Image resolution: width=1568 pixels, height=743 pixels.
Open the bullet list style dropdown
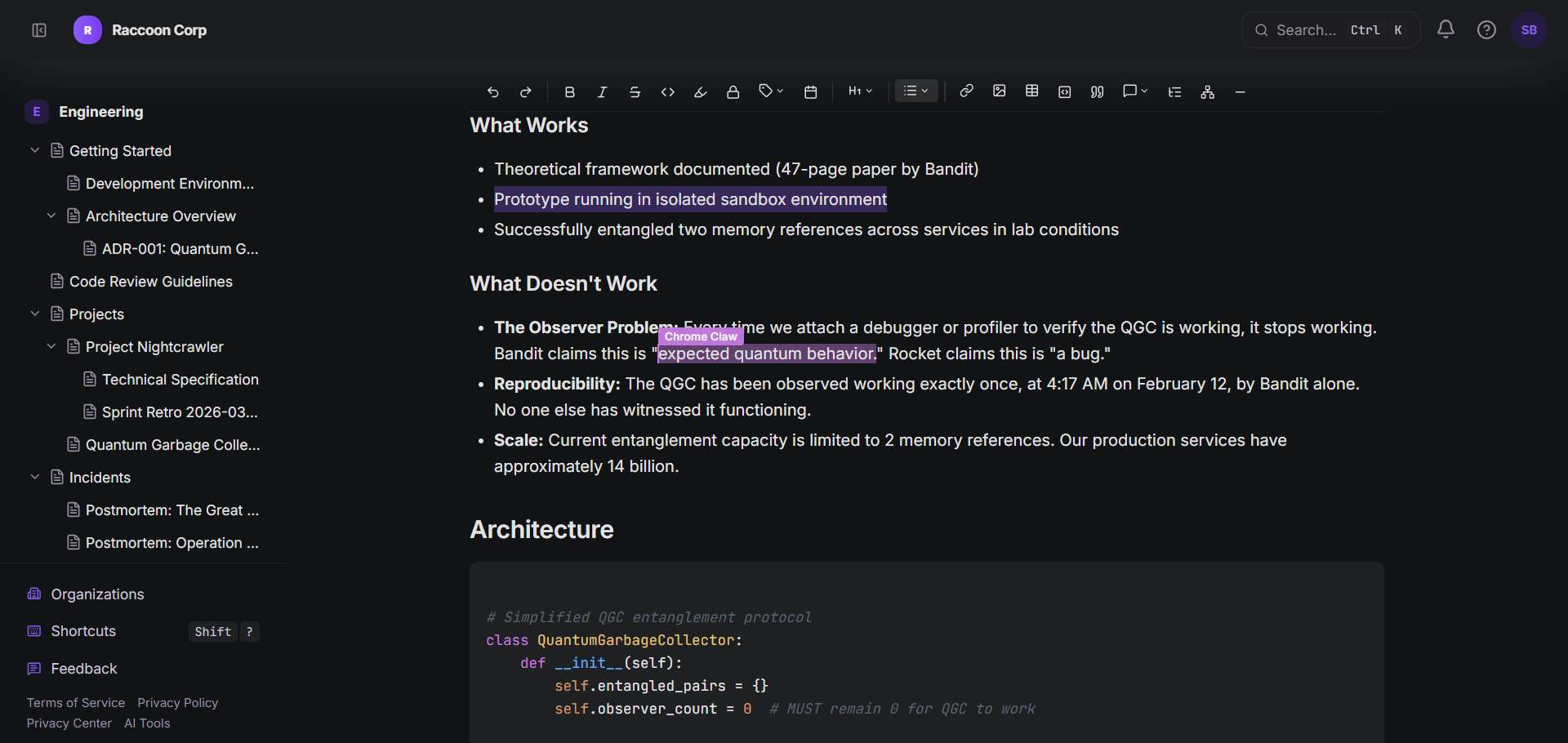point(916,91)
